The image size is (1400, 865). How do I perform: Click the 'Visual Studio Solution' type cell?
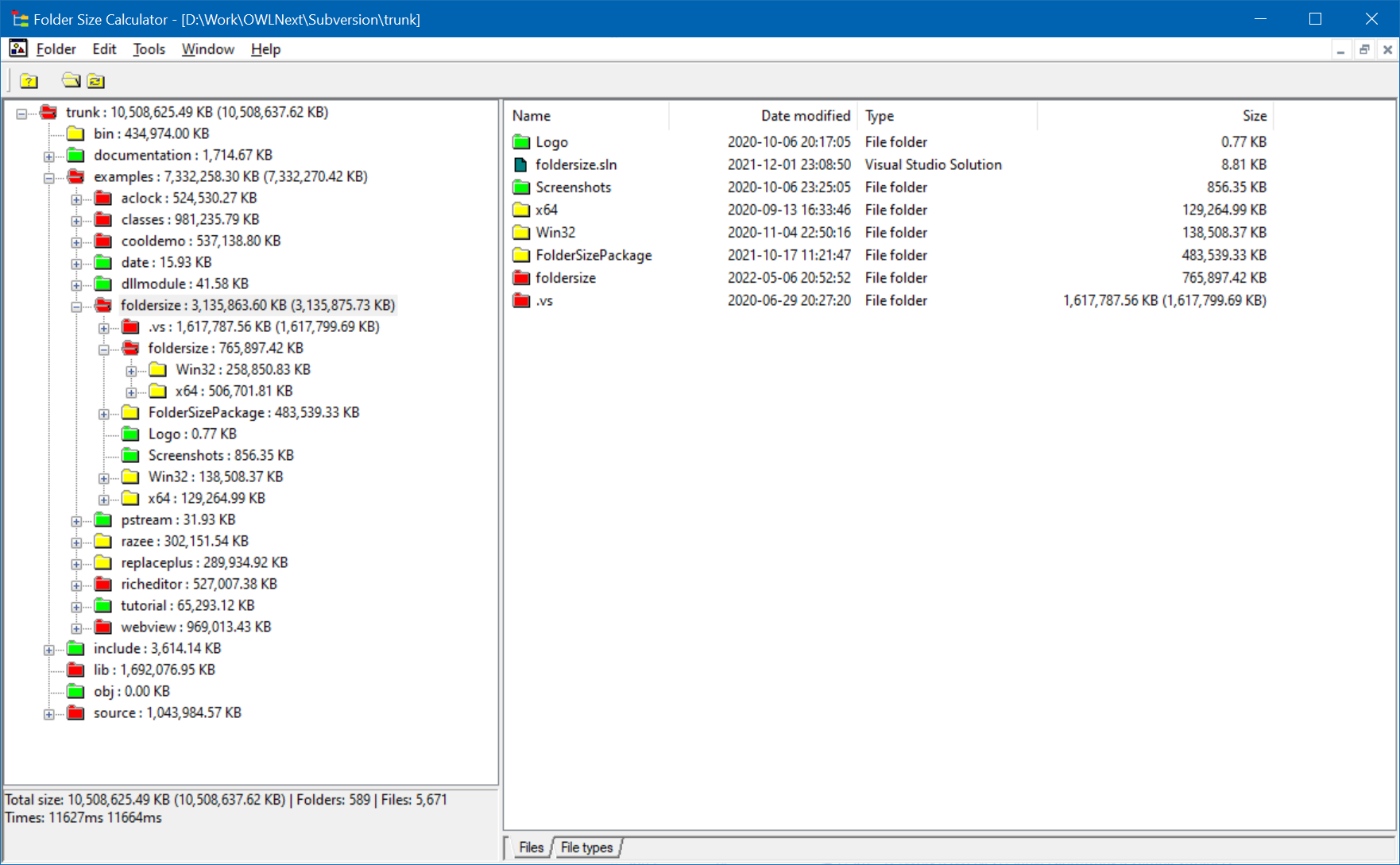[933, 164]
